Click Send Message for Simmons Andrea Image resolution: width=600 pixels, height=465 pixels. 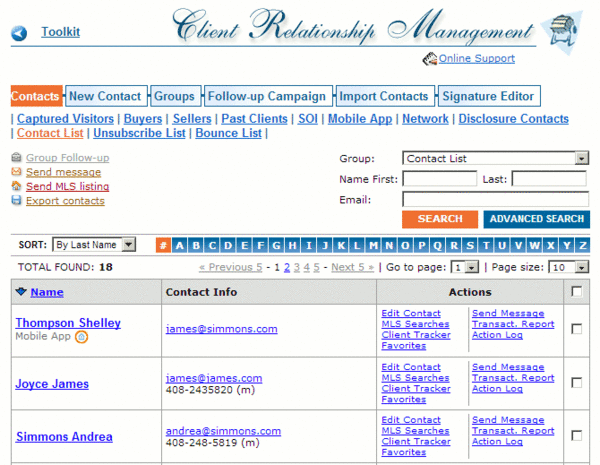click(x=508, y=420)
